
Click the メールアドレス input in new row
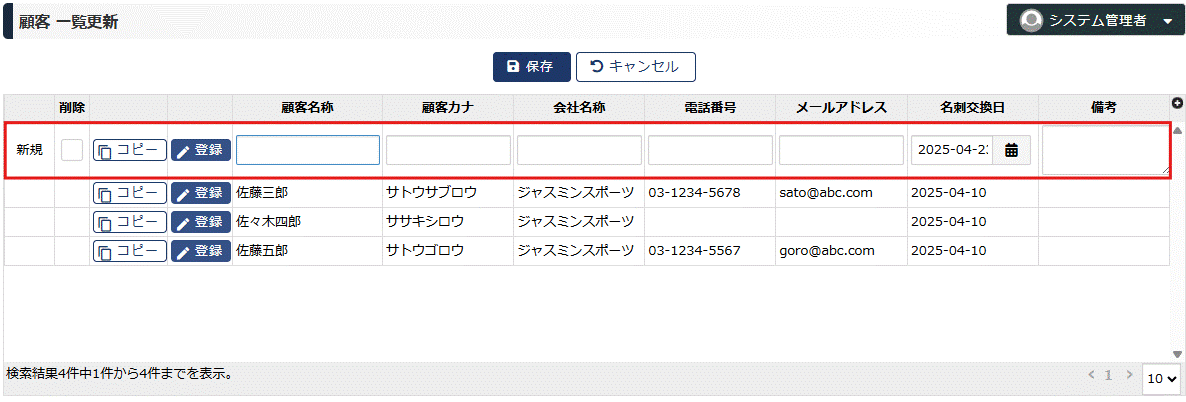click(x=841, y=150)
